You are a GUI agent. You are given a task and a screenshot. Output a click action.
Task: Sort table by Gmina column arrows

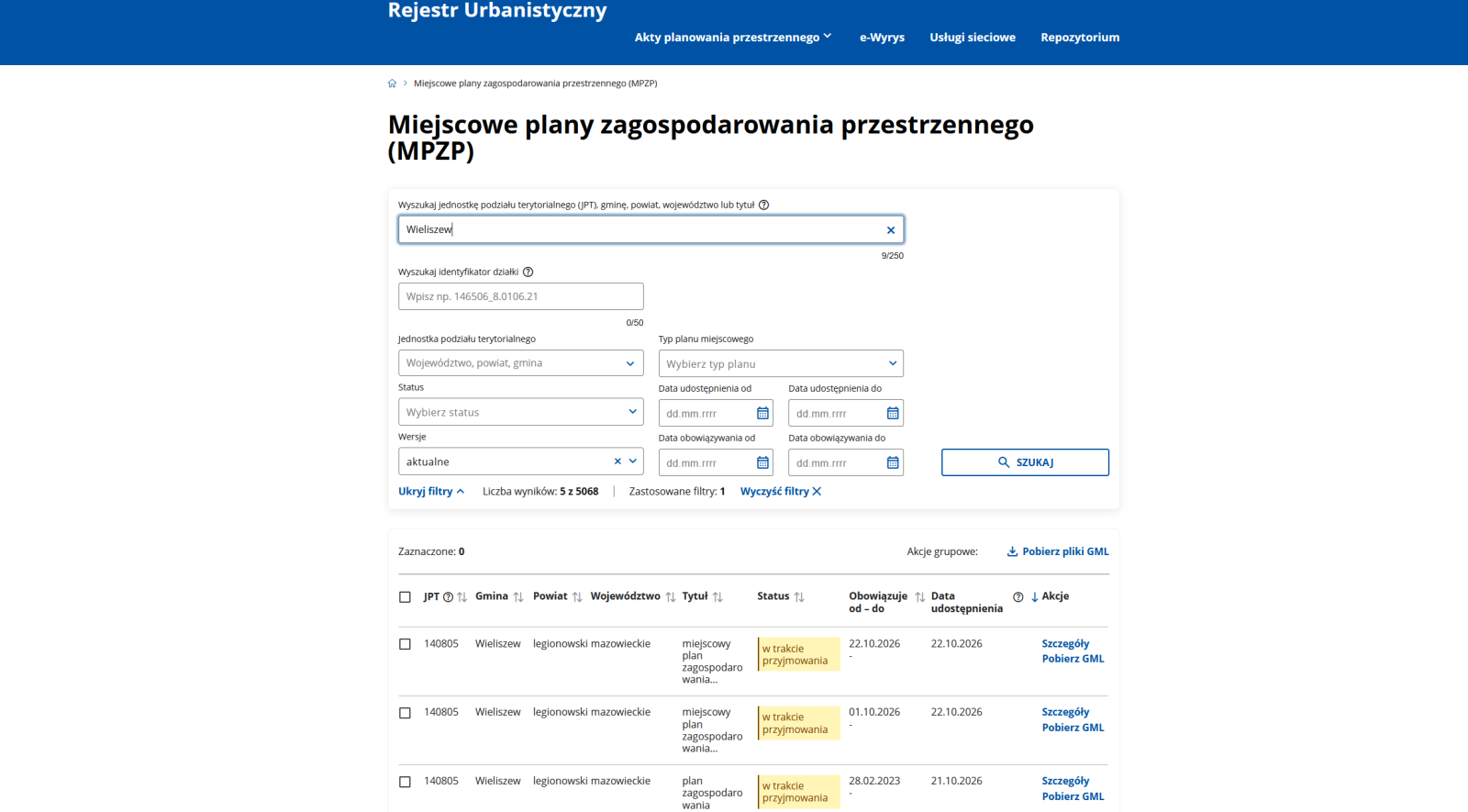pyautogui.click(x=518, y=597)
